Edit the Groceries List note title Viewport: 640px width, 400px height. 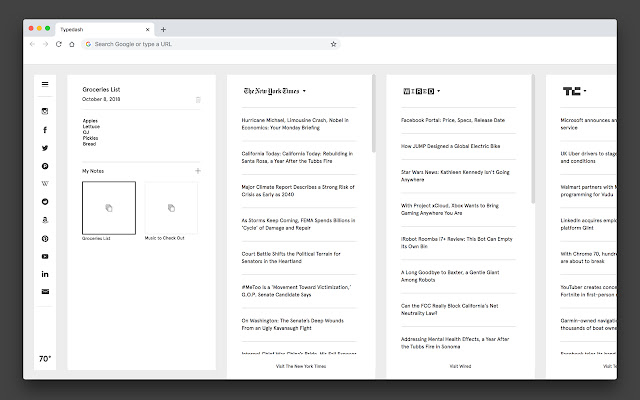pyautogui.click(x=101, y=89)
